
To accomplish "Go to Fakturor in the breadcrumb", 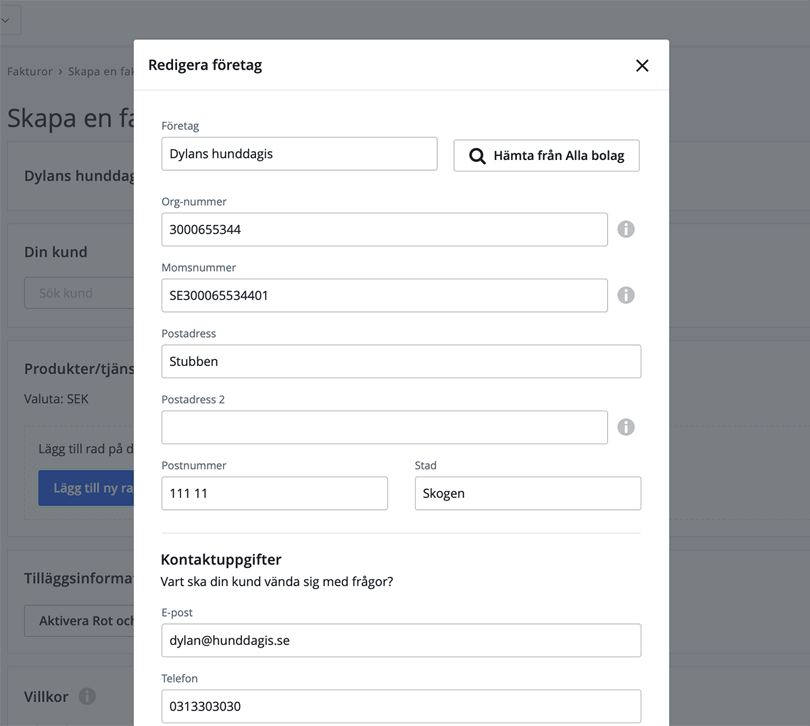I will (x=29, y=72).
